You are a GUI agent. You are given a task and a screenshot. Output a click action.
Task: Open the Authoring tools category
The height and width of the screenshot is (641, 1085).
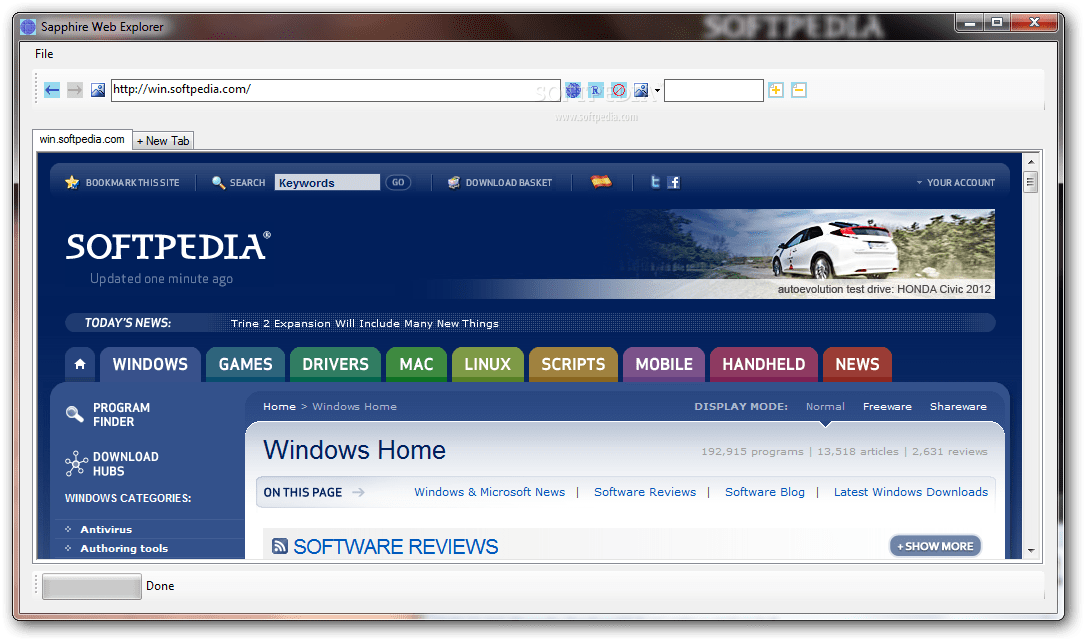tap(124, 548)
